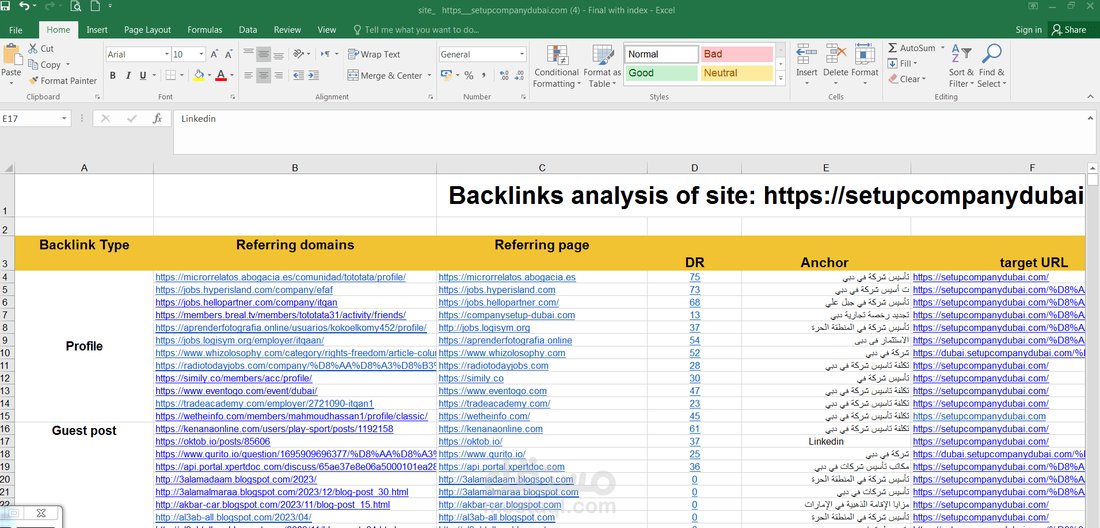Toggle align text left
Viewport: 1100px width, 528px height.
coord(248,75)
